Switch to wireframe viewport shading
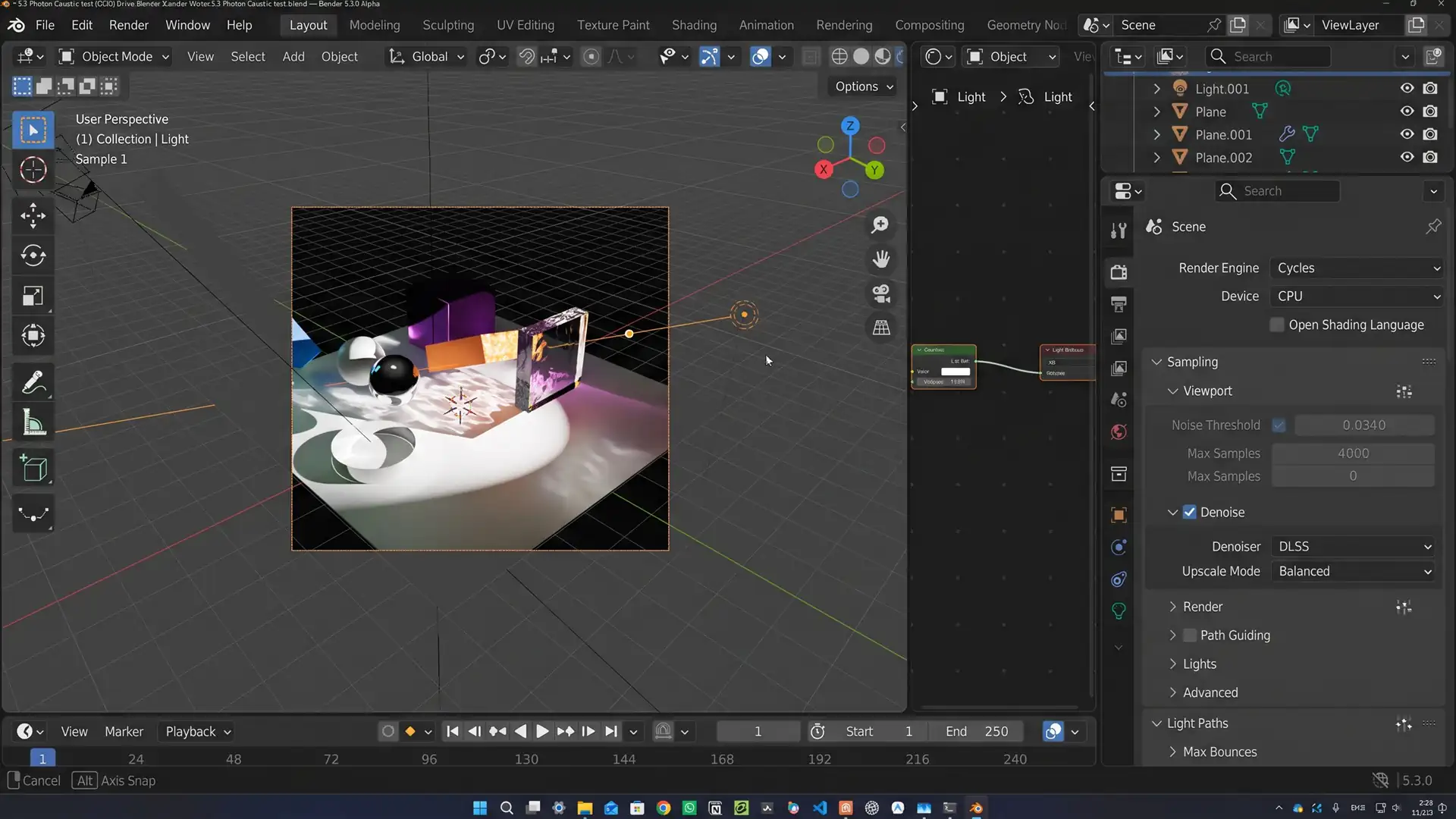Viewport: 1456px width, 819px height. 839,56
